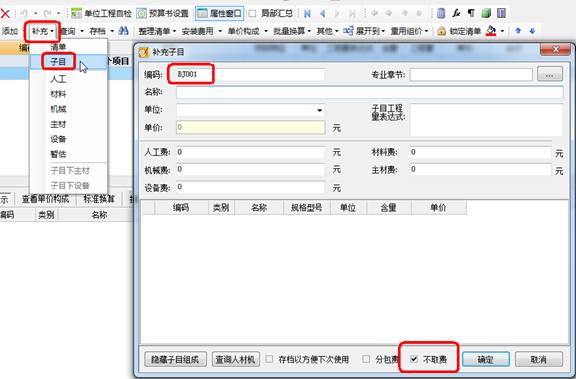Viewport: 576px width, 379px height.
Task: Click the purple panel icon at toolbar end
Action: click(501, 14)
